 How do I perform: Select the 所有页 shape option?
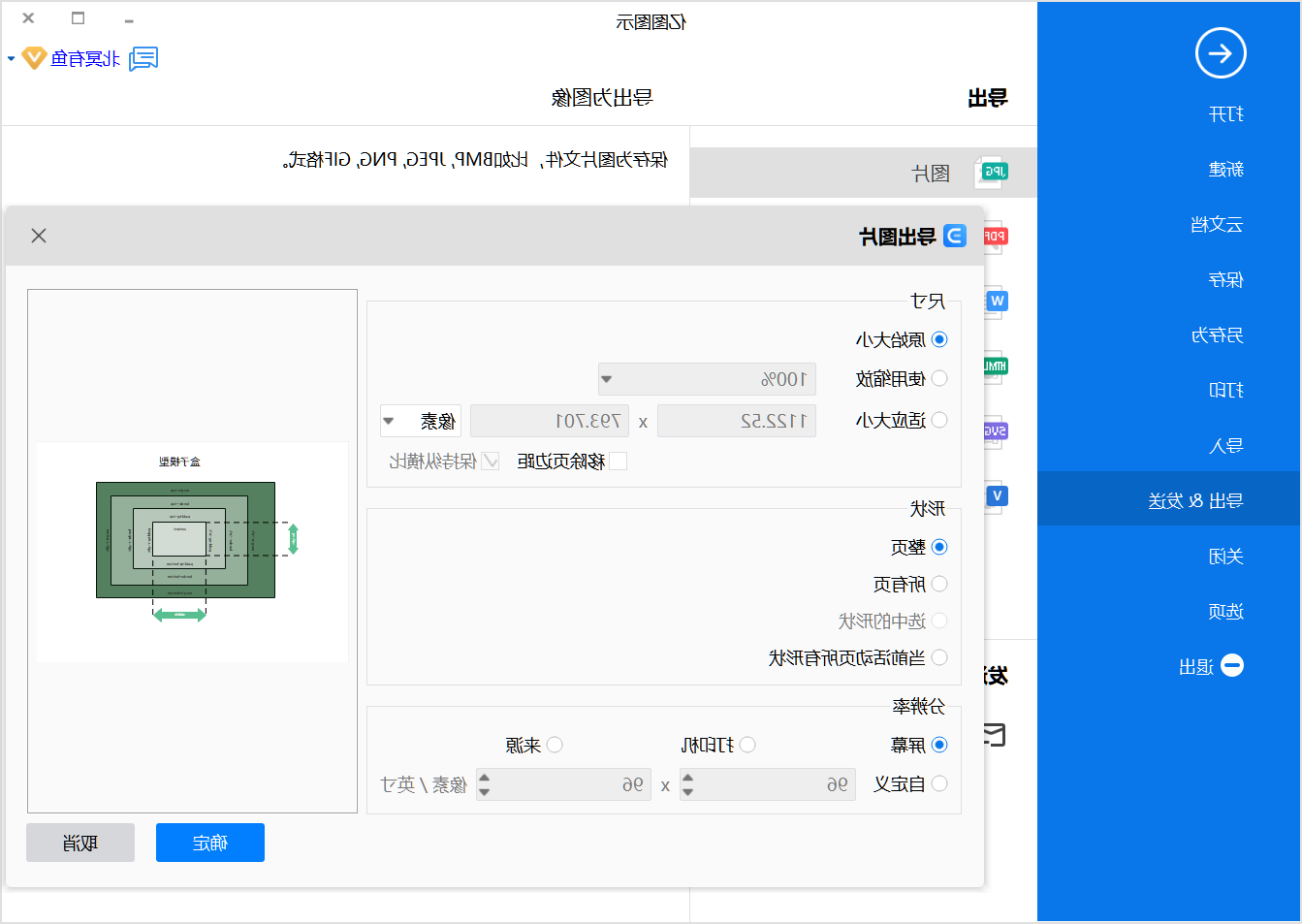tap(939, 584)
